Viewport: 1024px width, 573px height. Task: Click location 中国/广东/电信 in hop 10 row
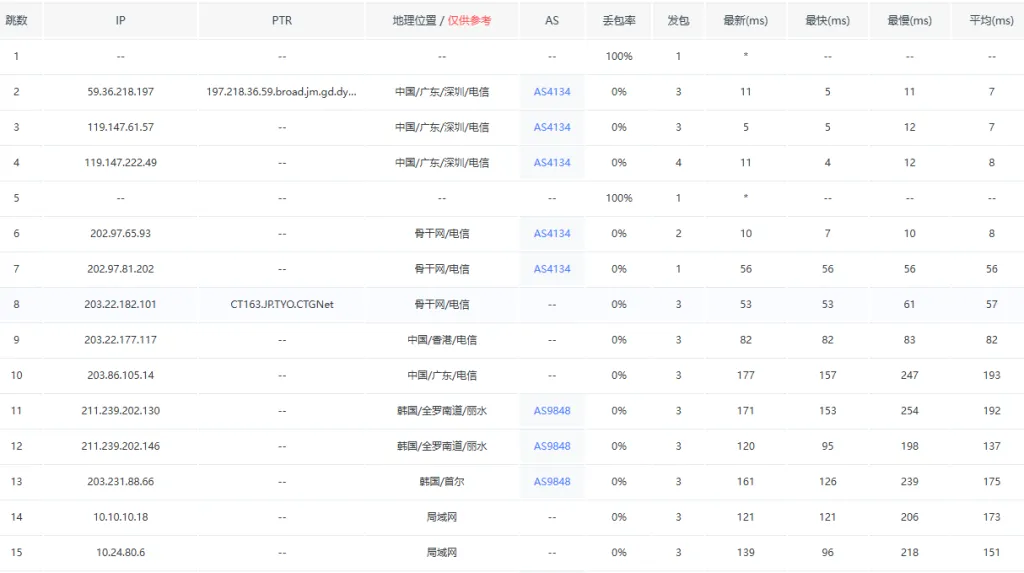(x=441, y=375)
